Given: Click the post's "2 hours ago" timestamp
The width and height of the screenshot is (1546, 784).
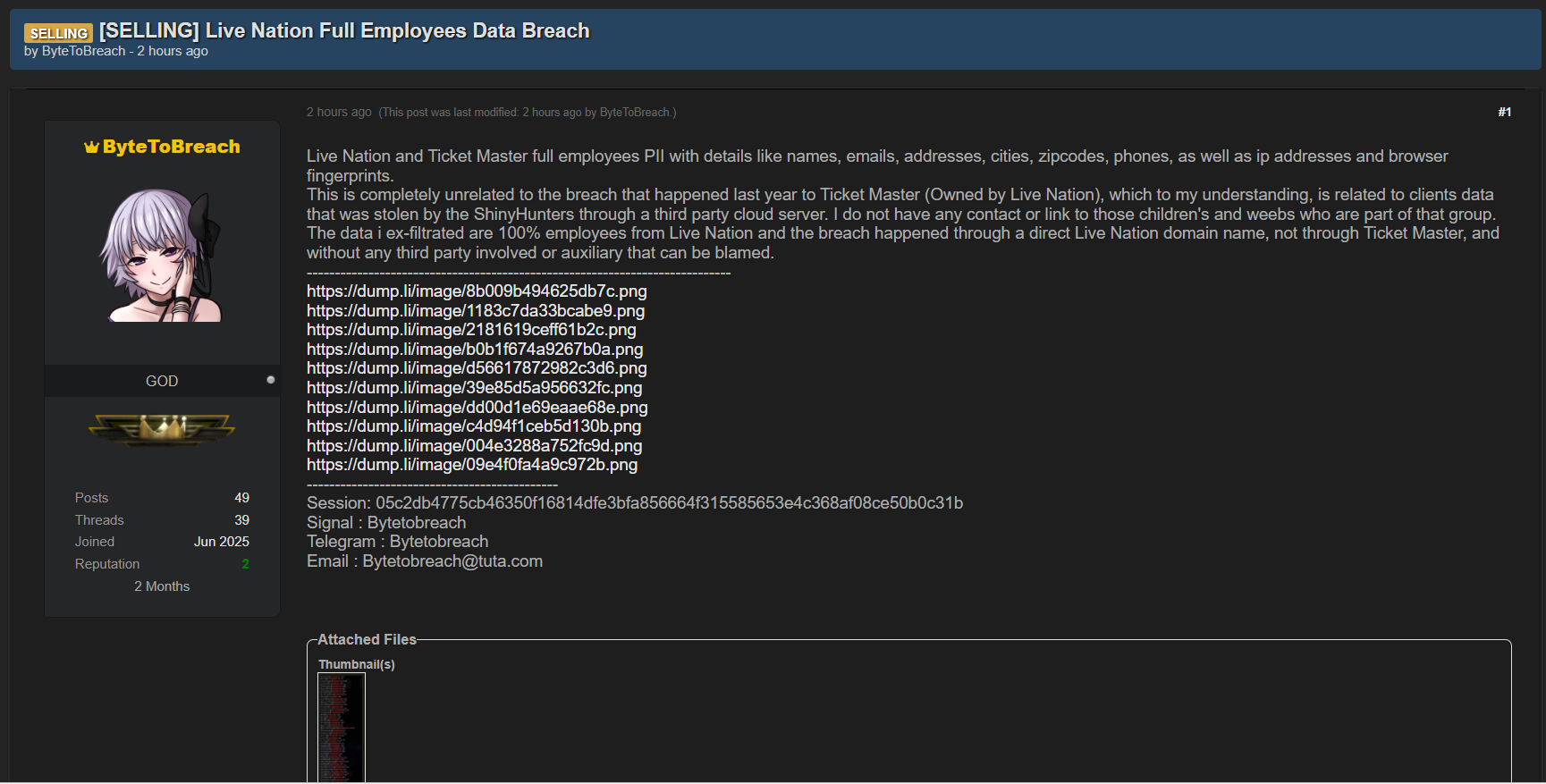Looking at the screenshot, I should click(339, 112).
